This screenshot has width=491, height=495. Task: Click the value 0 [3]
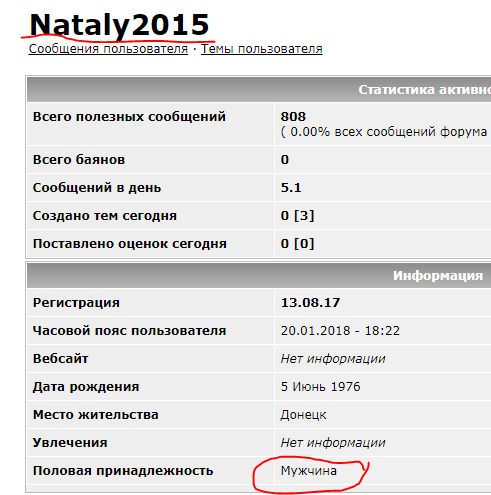pyautogui.click(x=297, y=216)
